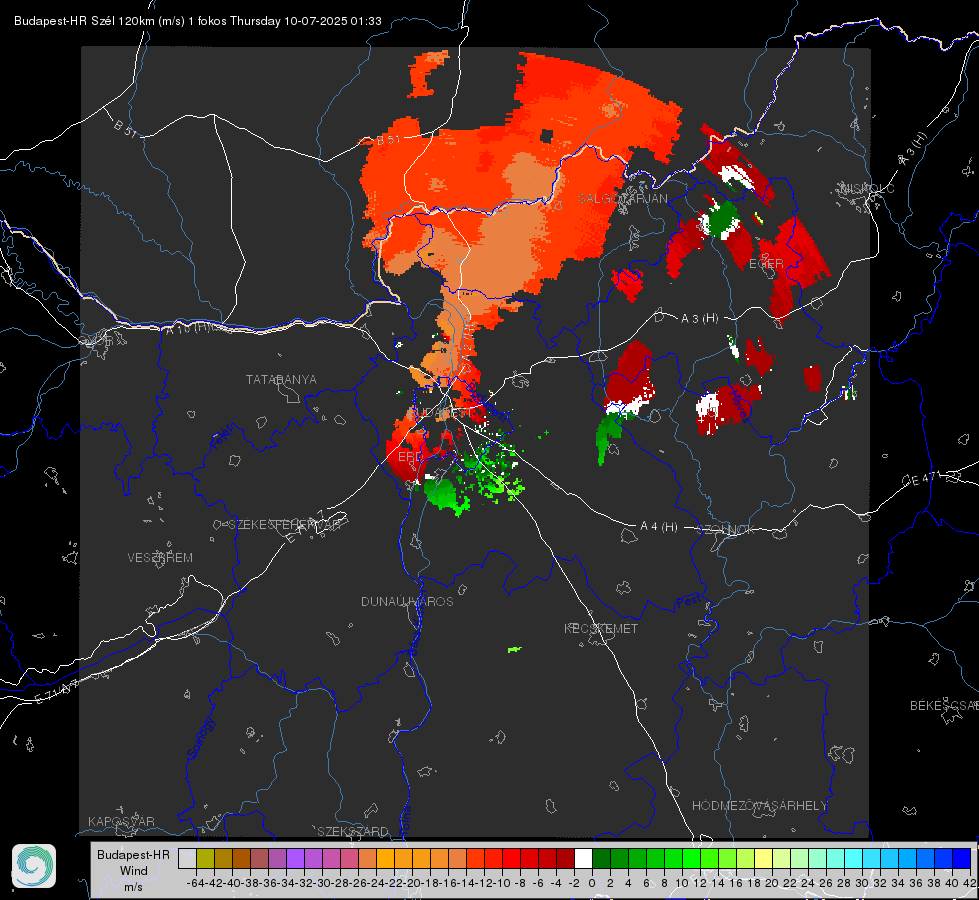This screenshot has height=900, width=979.
Task: Click the DUNAUJVAROS city label
Action: point(407,601)
